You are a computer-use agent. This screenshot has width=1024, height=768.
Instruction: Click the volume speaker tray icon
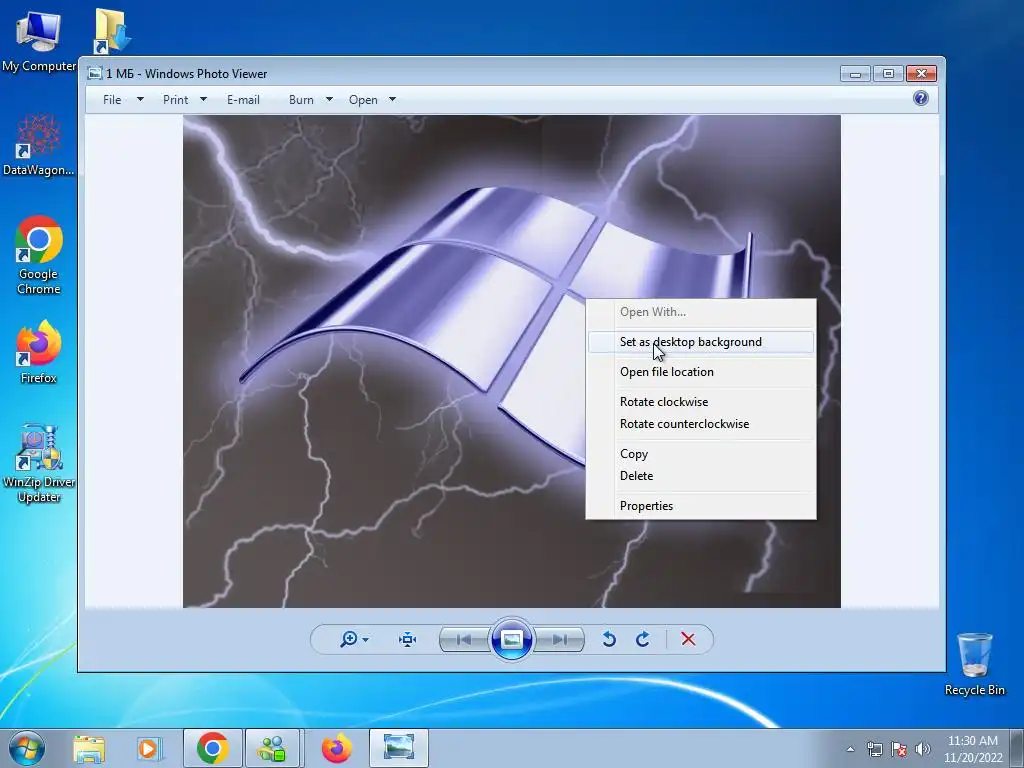[923, 749]
